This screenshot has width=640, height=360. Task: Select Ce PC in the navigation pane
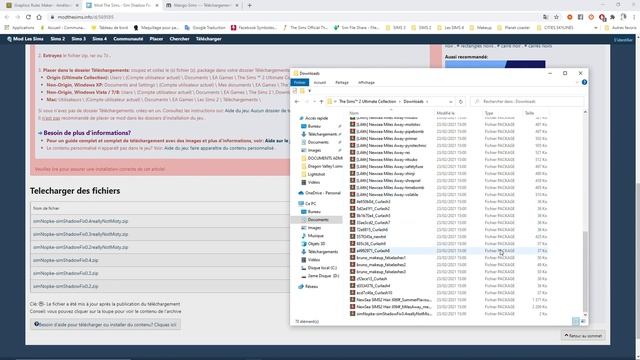tap(310, 203)
